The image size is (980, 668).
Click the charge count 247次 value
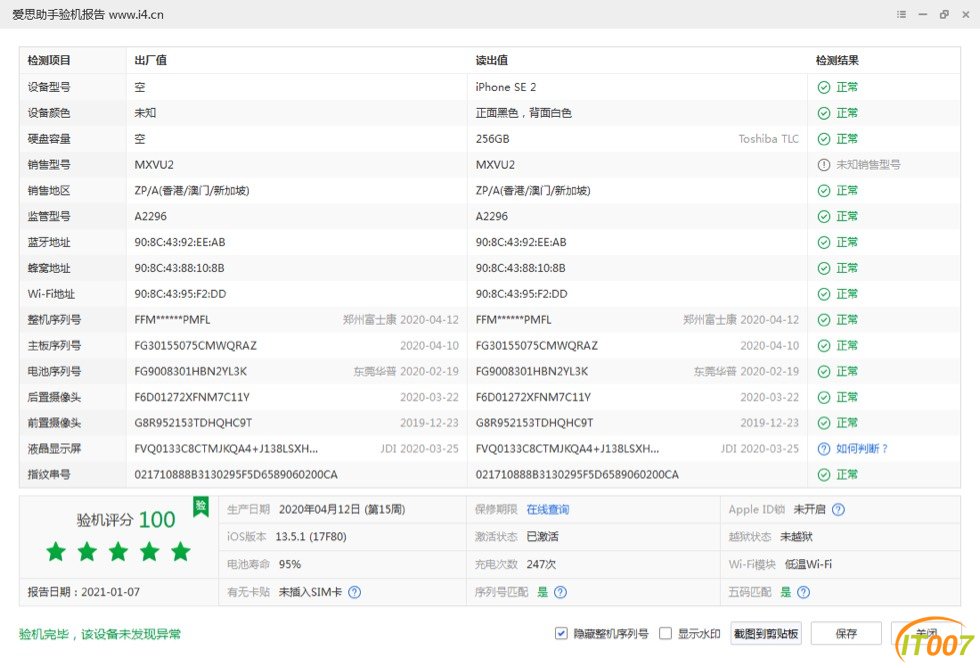(541, 564)
